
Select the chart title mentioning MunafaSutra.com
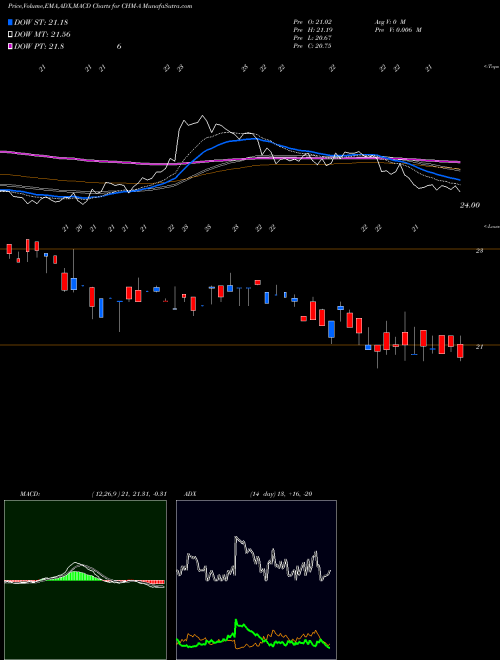point(100,7)
